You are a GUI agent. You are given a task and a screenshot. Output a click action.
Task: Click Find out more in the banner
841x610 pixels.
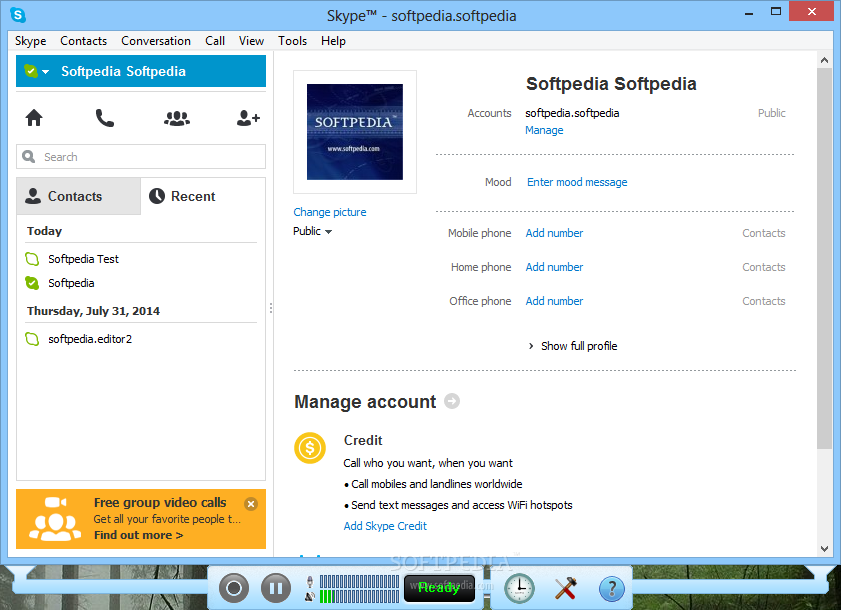pos(138,535)
